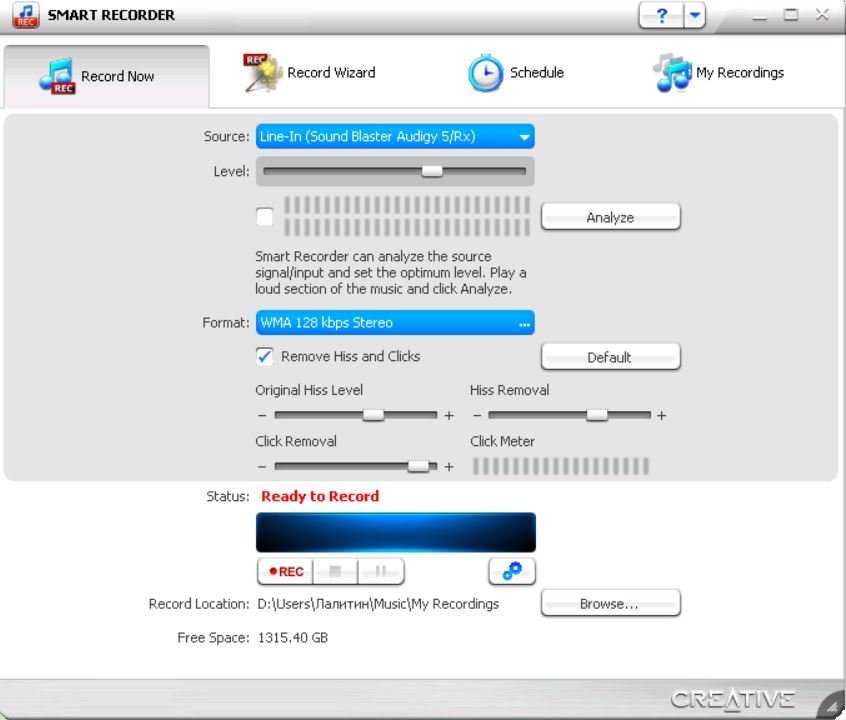Open the dropdown arrow next to Help
Screen dimensions: 846x720
point(695,15)
